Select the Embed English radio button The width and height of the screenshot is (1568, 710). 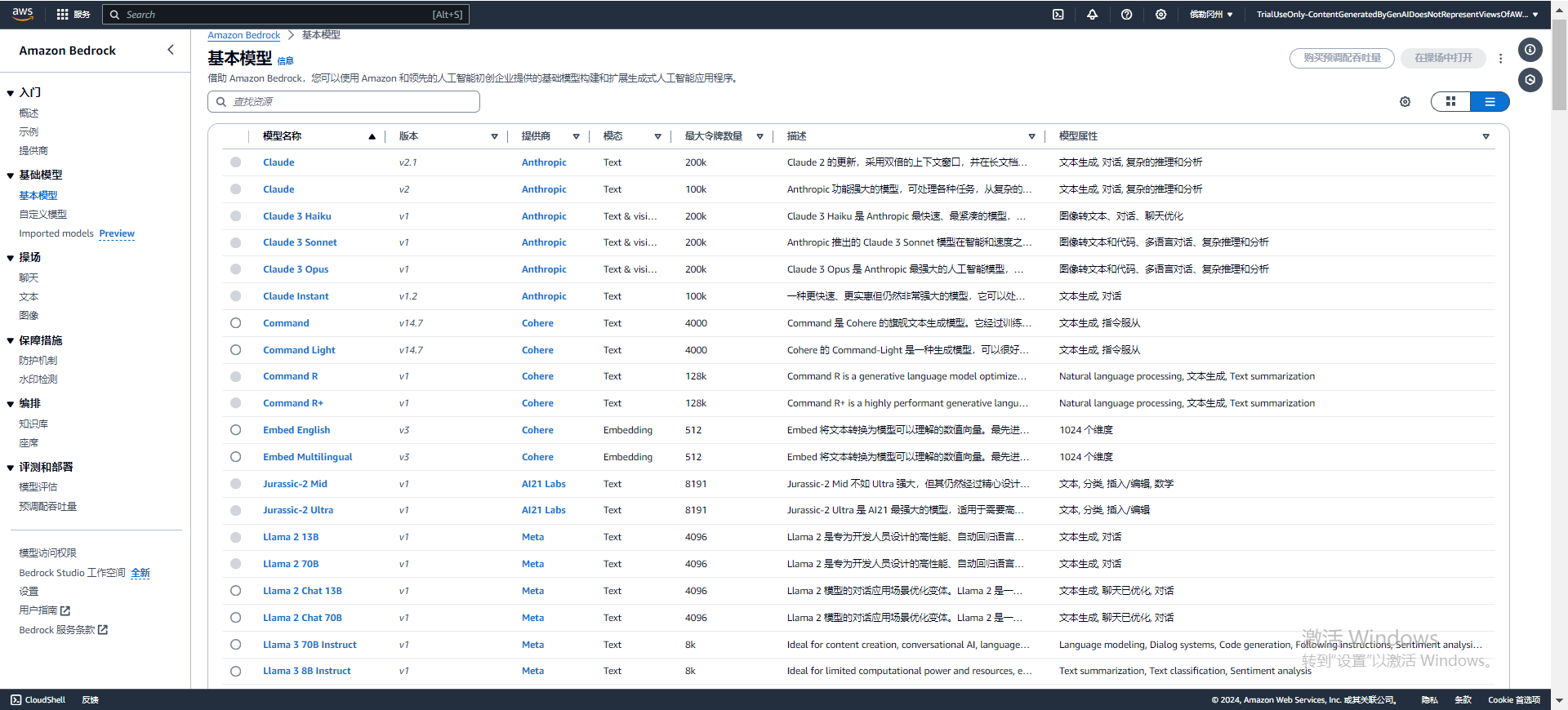235,430
